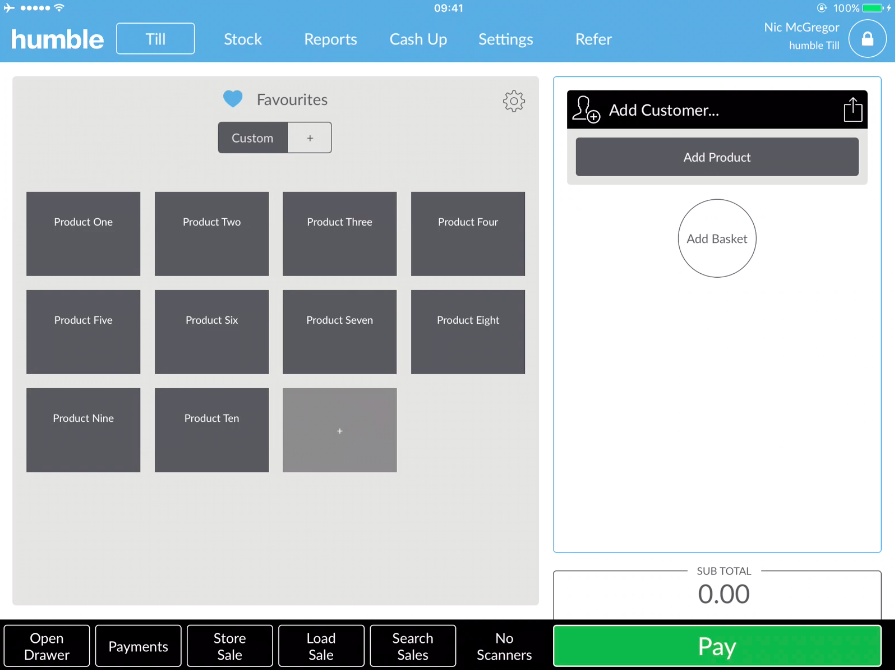Open Favourites settings gear icon
Image resolution: width=895 pixels, height=670 pixels.
(x=514, y=101)
